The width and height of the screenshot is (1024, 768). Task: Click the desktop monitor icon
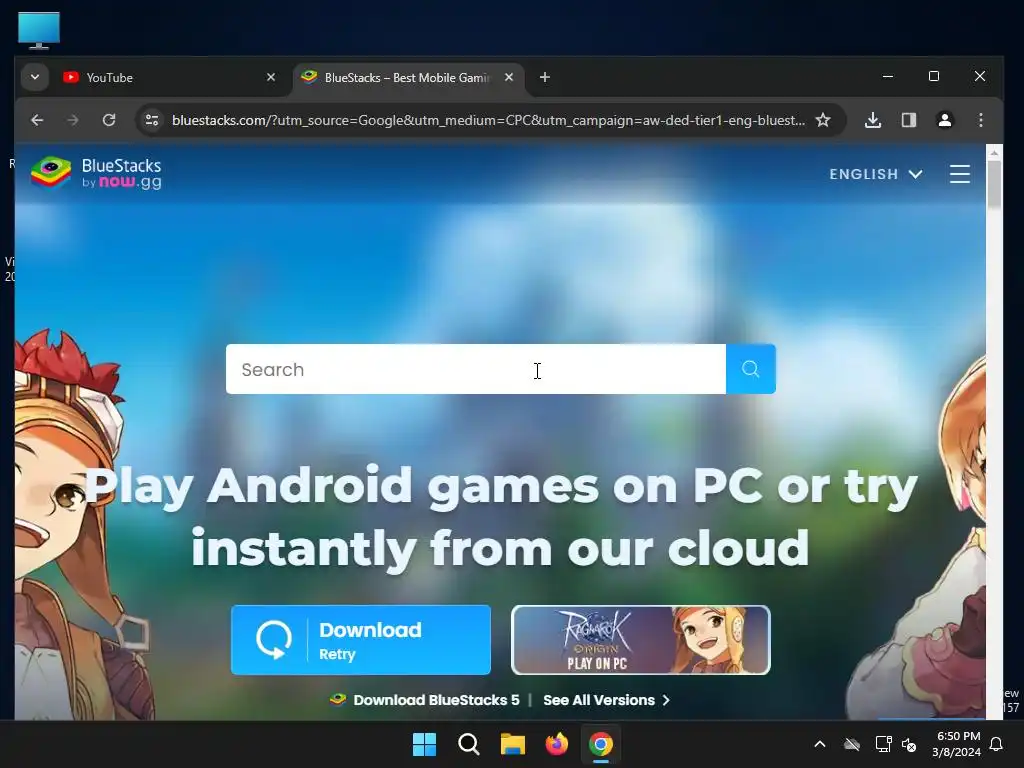[39, 31]
